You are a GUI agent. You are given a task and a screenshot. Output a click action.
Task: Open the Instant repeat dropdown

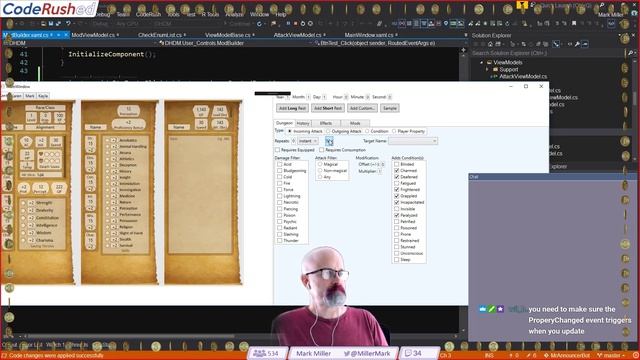(x=308, y=141)
